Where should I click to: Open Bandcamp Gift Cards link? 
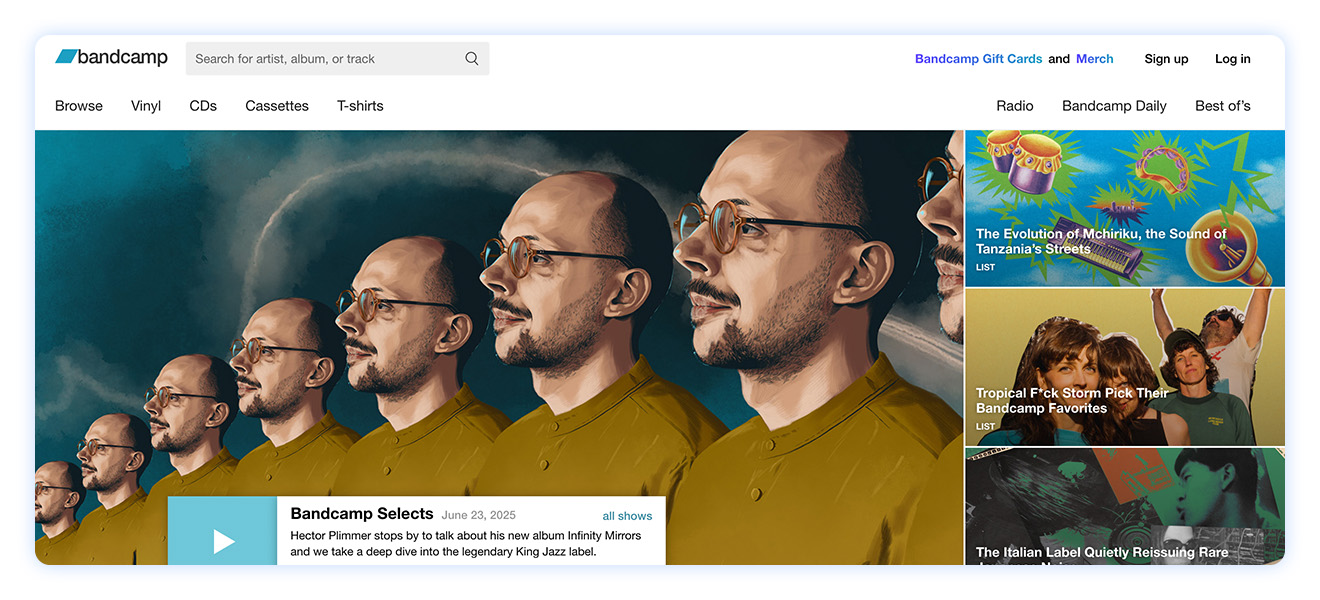tap(978, 59)
